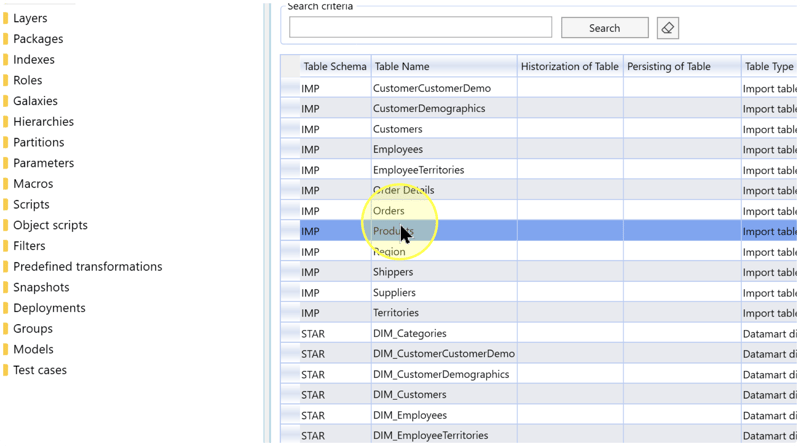Select the Shippers table name cell

(444, 271)
